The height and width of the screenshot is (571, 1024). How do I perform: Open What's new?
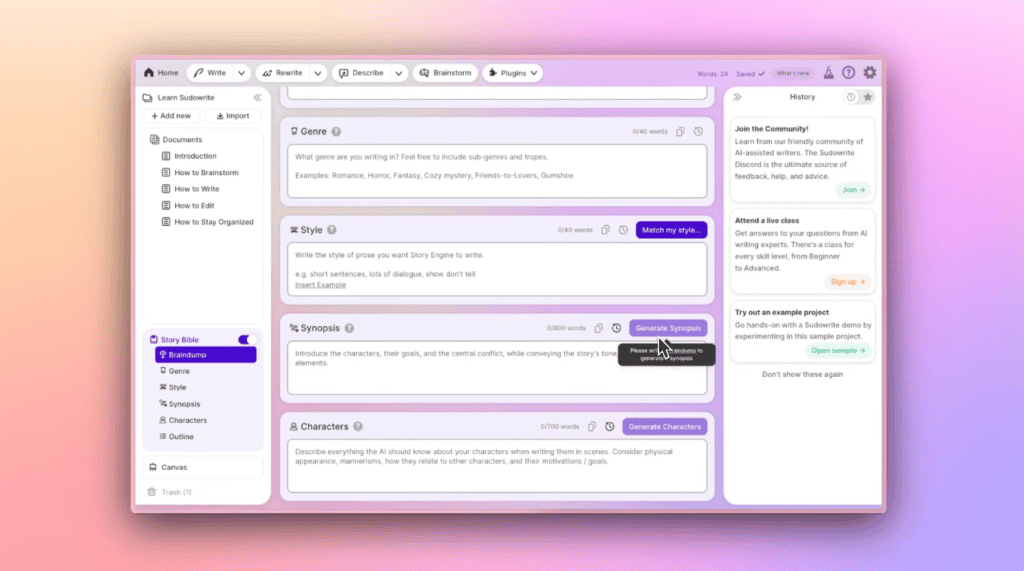793,73
